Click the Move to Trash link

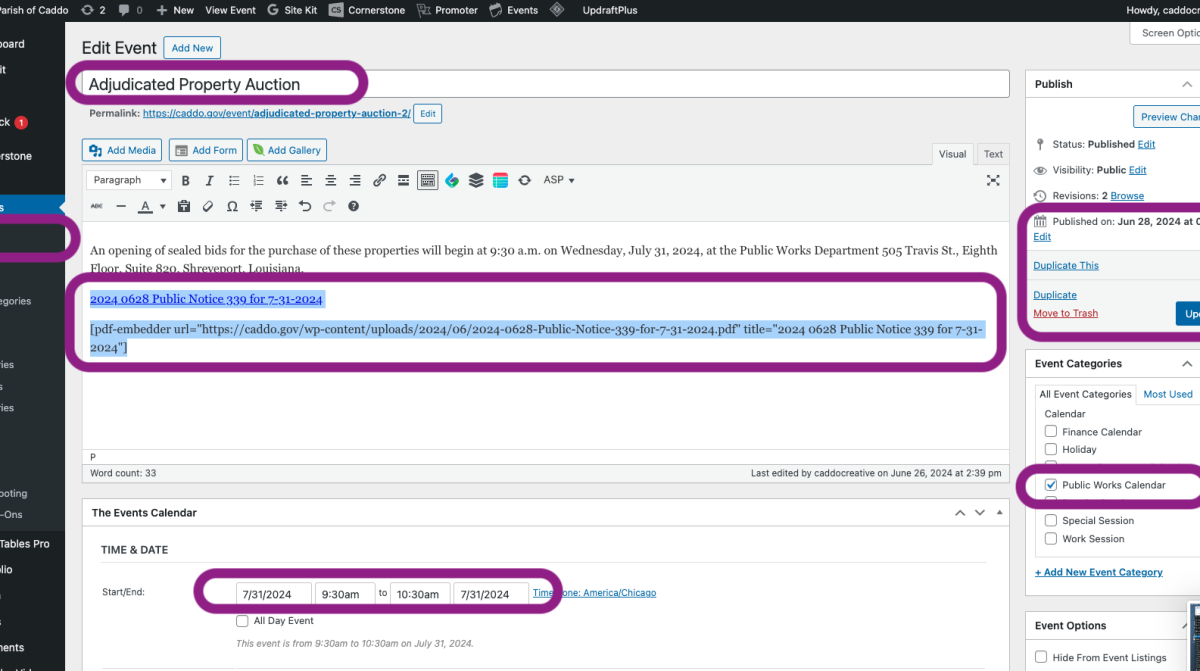tap(1065, 313)
